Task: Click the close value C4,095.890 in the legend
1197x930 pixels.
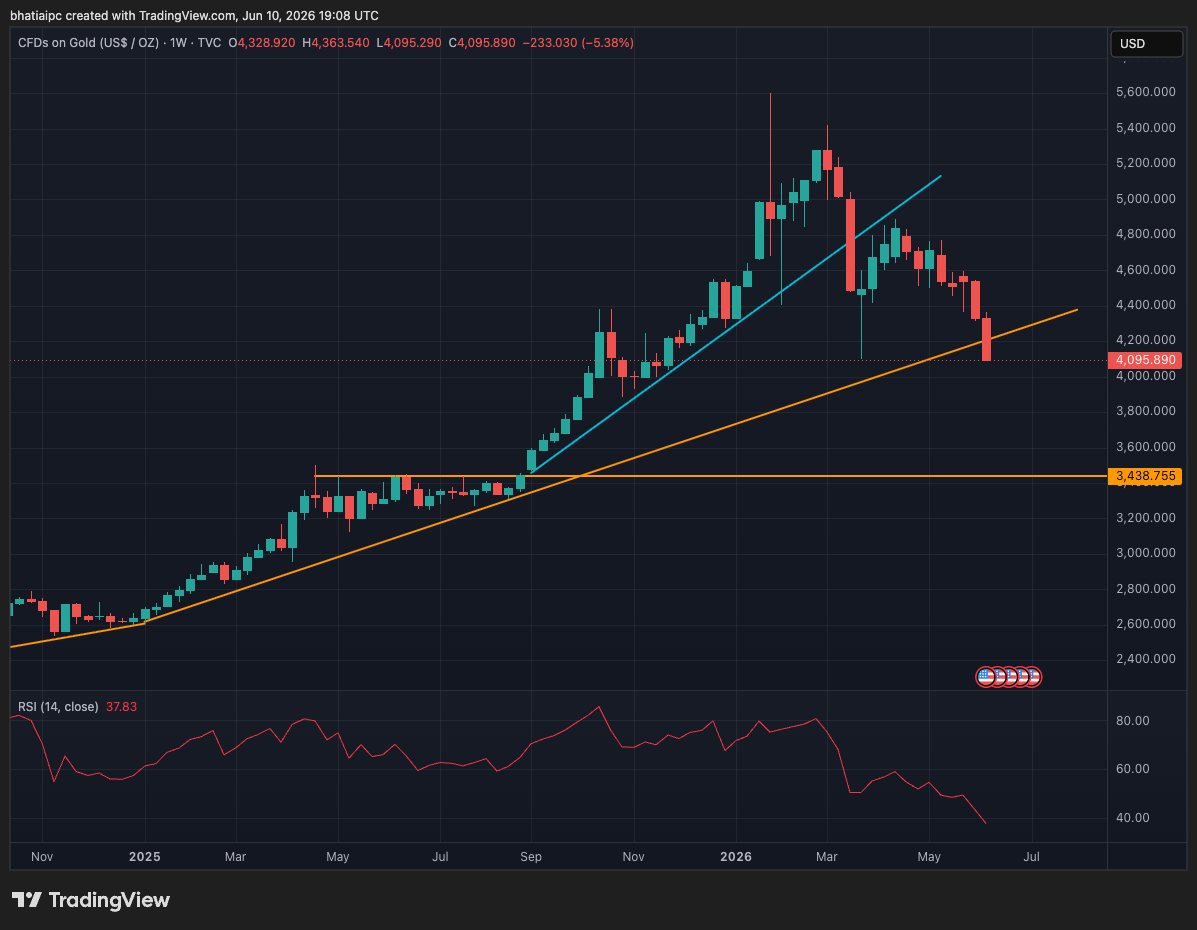Action: [482, 43]
